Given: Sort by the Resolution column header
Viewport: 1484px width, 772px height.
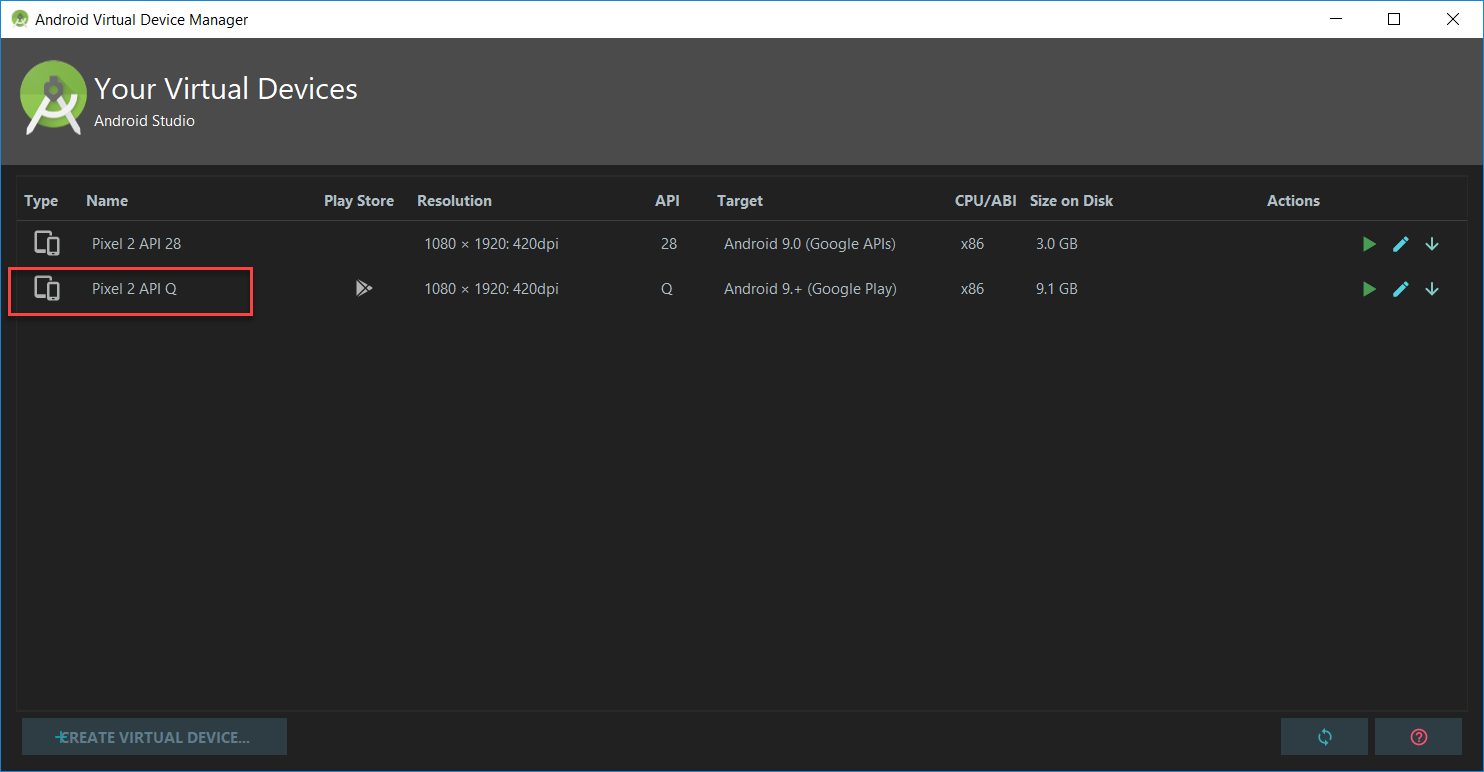Looking at the screenshot, I should [x=454, y=200].
